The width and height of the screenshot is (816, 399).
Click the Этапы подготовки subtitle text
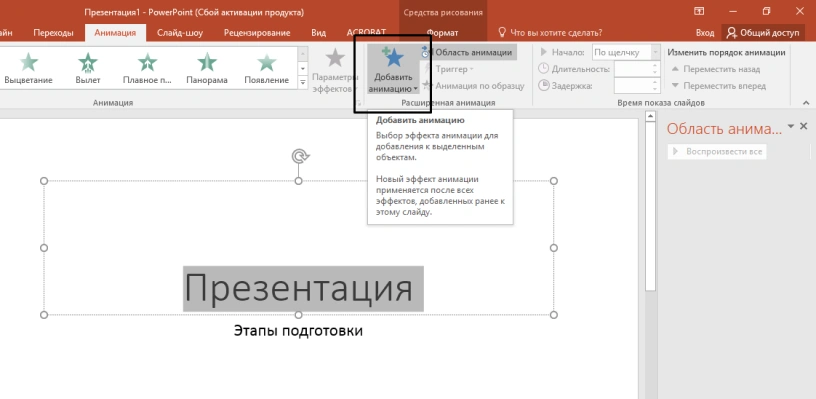click(x=298, y=330)
